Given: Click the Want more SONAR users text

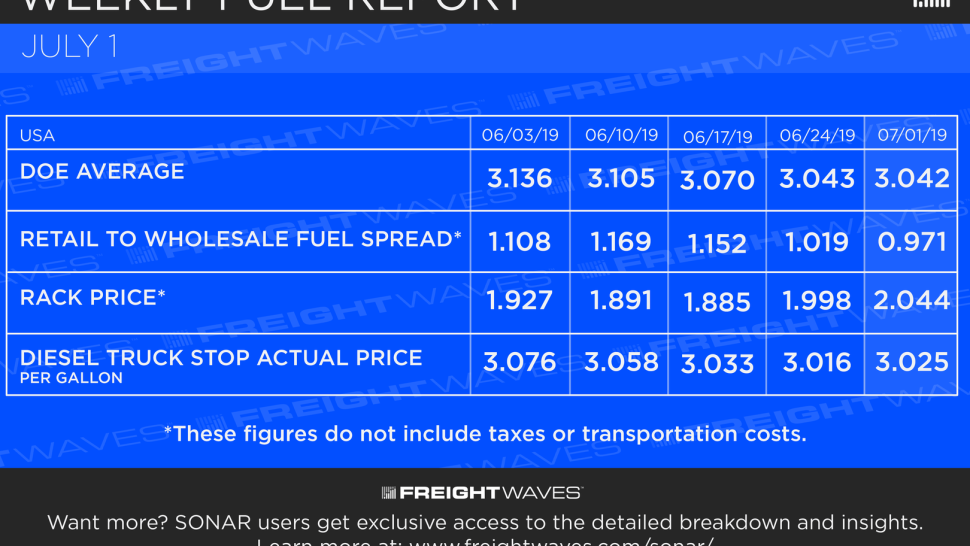Looking at the screenshot, I should click(485, 523).
